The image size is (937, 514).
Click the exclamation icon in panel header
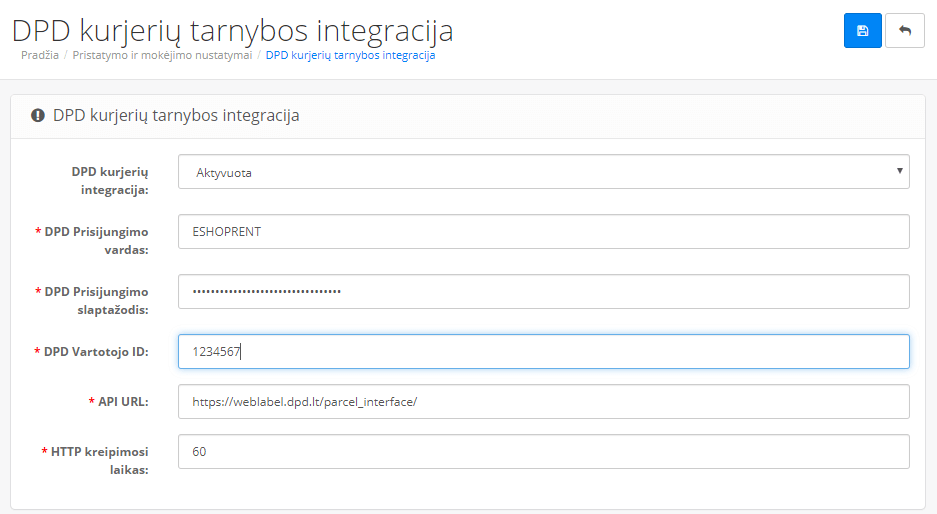pyautogui.click(x=38, y=115)
